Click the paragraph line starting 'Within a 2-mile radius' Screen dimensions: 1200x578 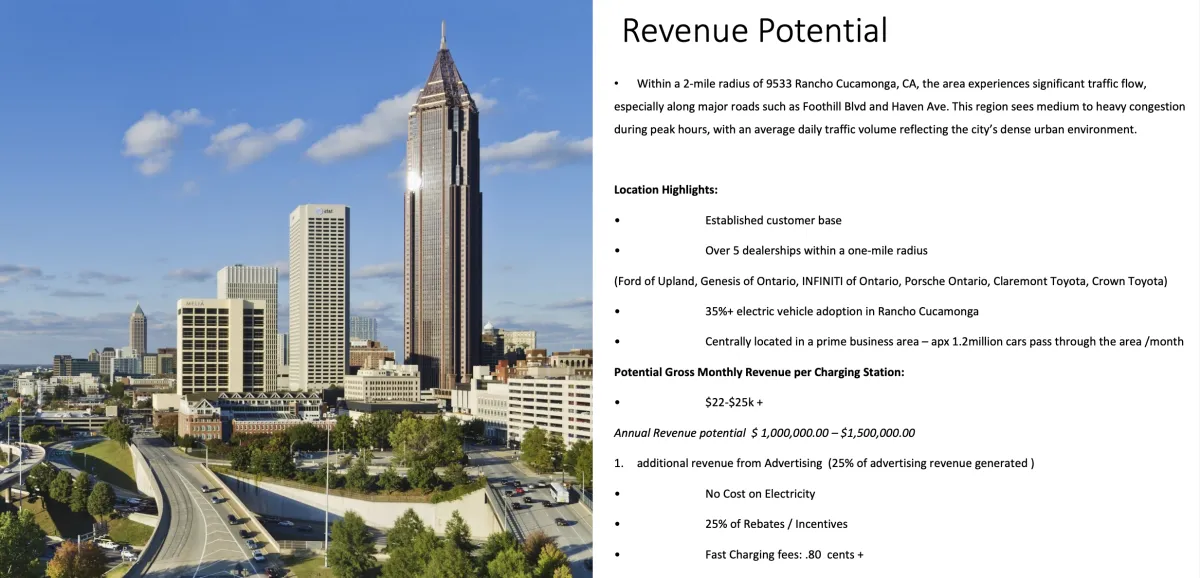coord(891,83)
